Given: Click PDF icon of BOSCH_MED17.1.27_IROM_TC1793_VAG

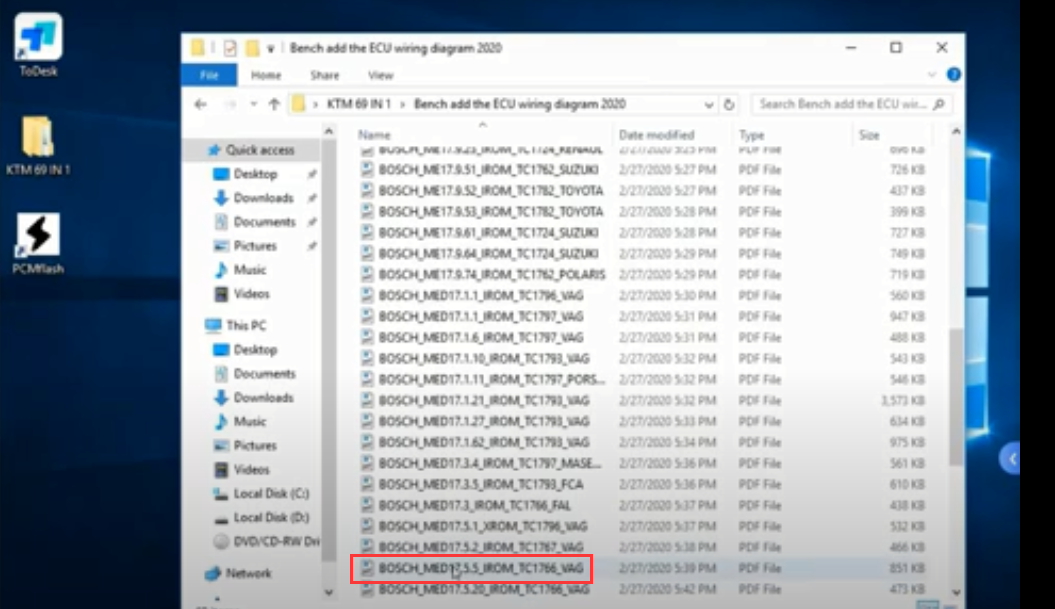Looking at the screenshot, I should tap(367, 421).
